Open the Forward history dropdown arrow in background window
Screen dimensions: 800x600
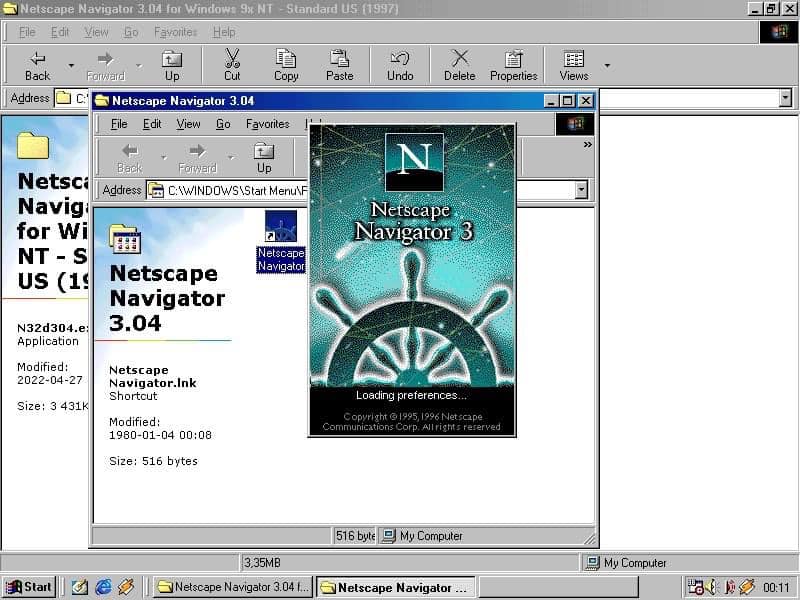point(139,66)
